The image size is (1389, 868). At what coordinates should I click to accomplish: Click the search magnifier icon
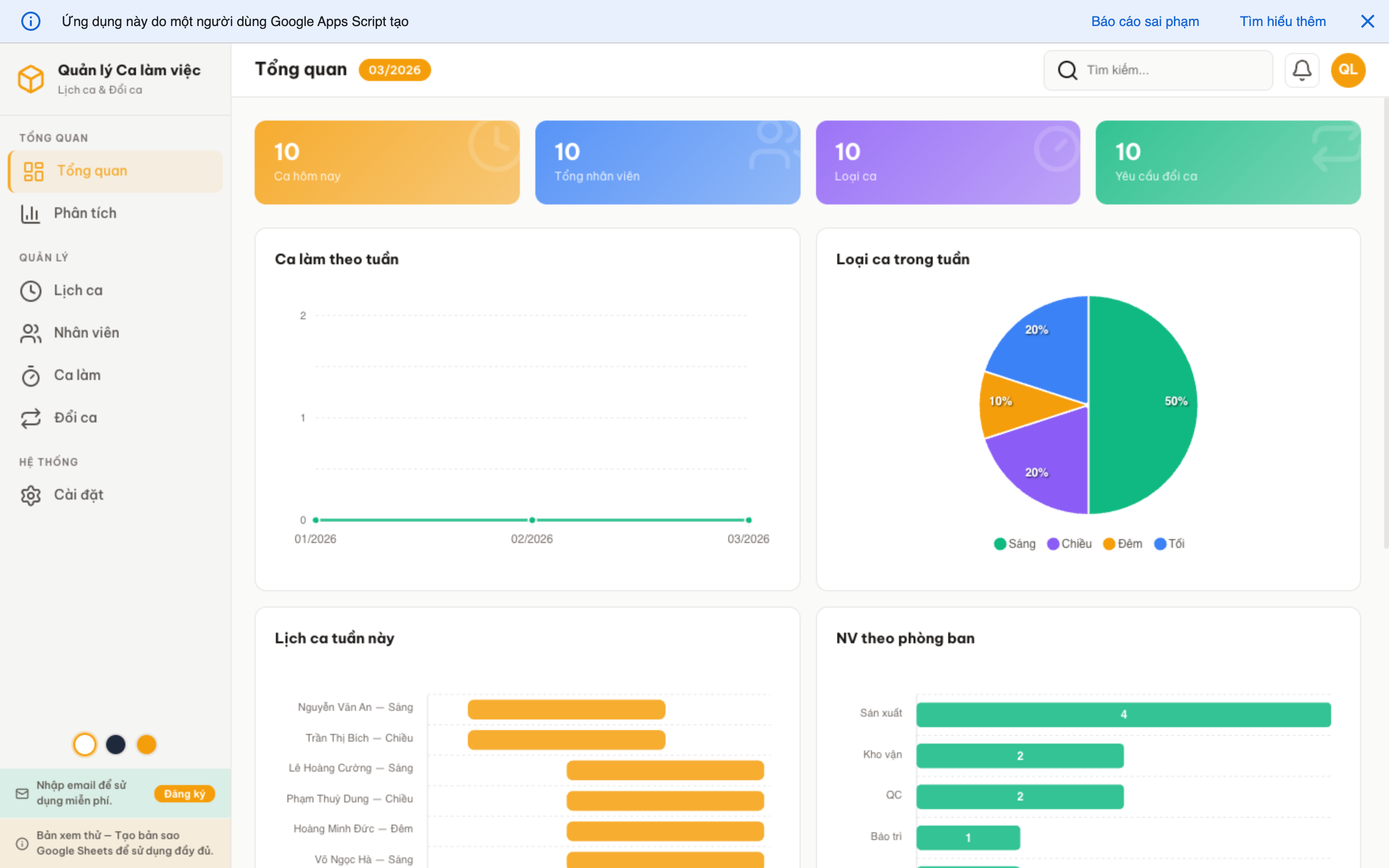(1067, 70)
